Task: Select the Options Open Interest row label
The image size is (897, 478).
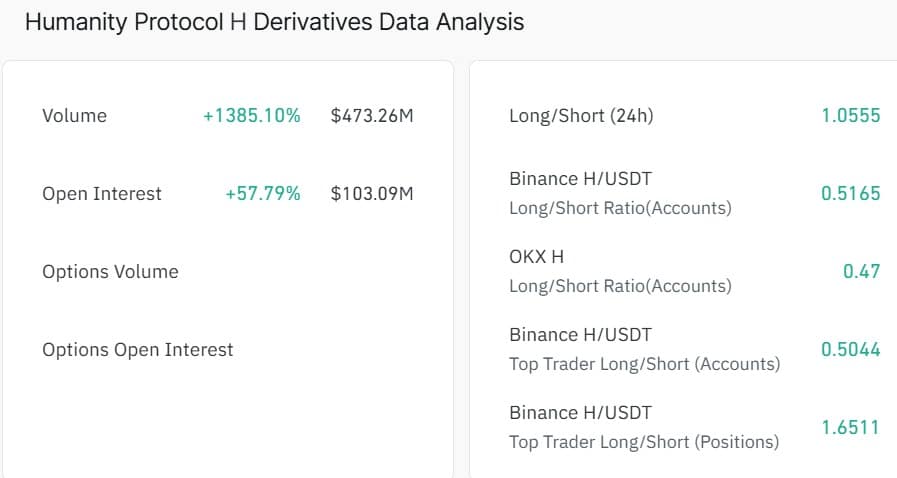Action: 137,350
